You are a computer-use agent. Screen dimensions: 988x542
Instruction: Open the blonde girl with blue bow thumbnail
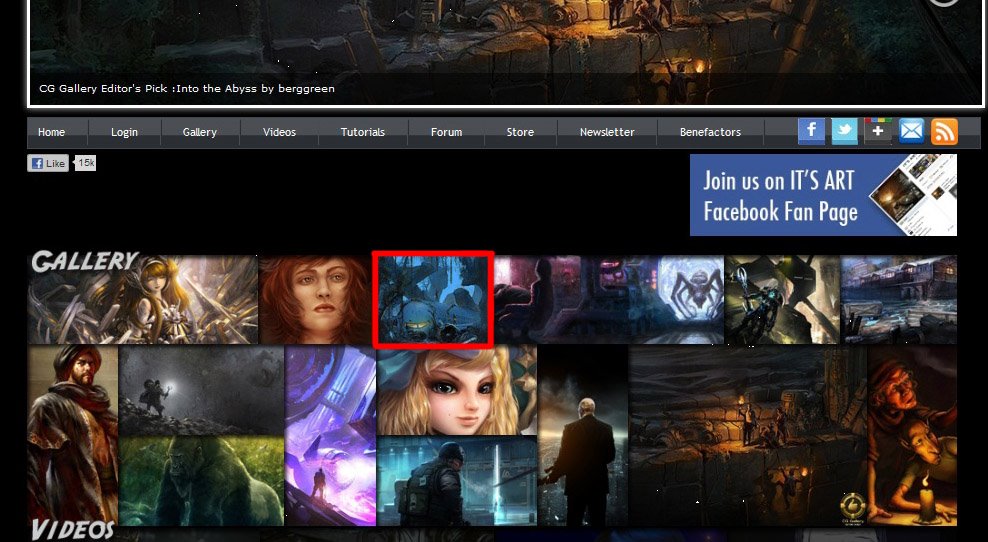(457, 390)
